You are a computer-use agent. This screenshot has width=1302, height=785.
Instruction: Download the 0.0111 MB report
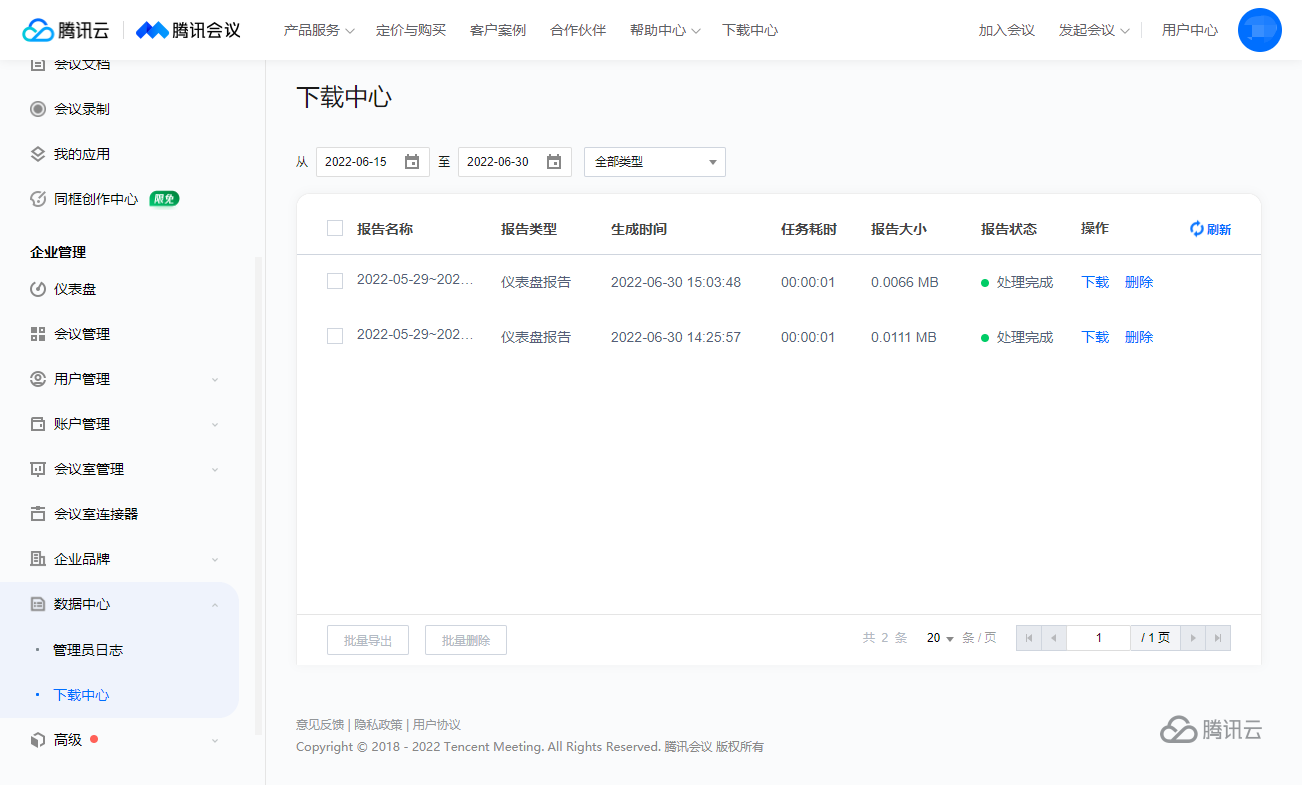(1095, 337)
